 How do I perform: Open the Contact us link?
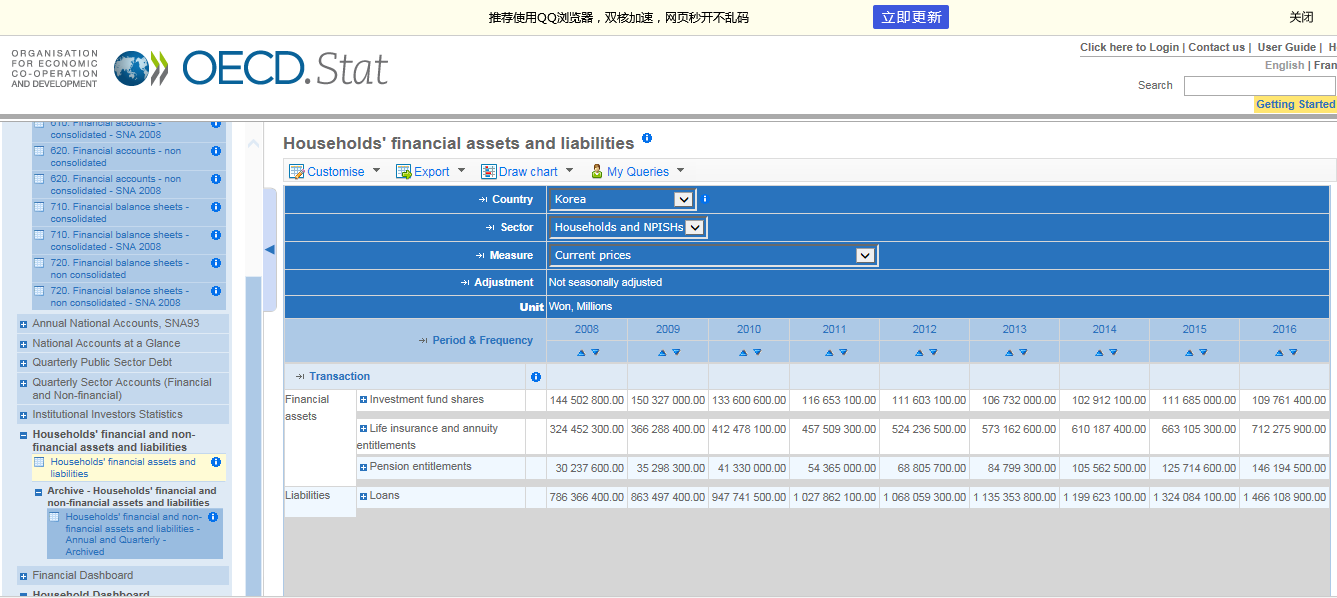[x=1216, y=47]
